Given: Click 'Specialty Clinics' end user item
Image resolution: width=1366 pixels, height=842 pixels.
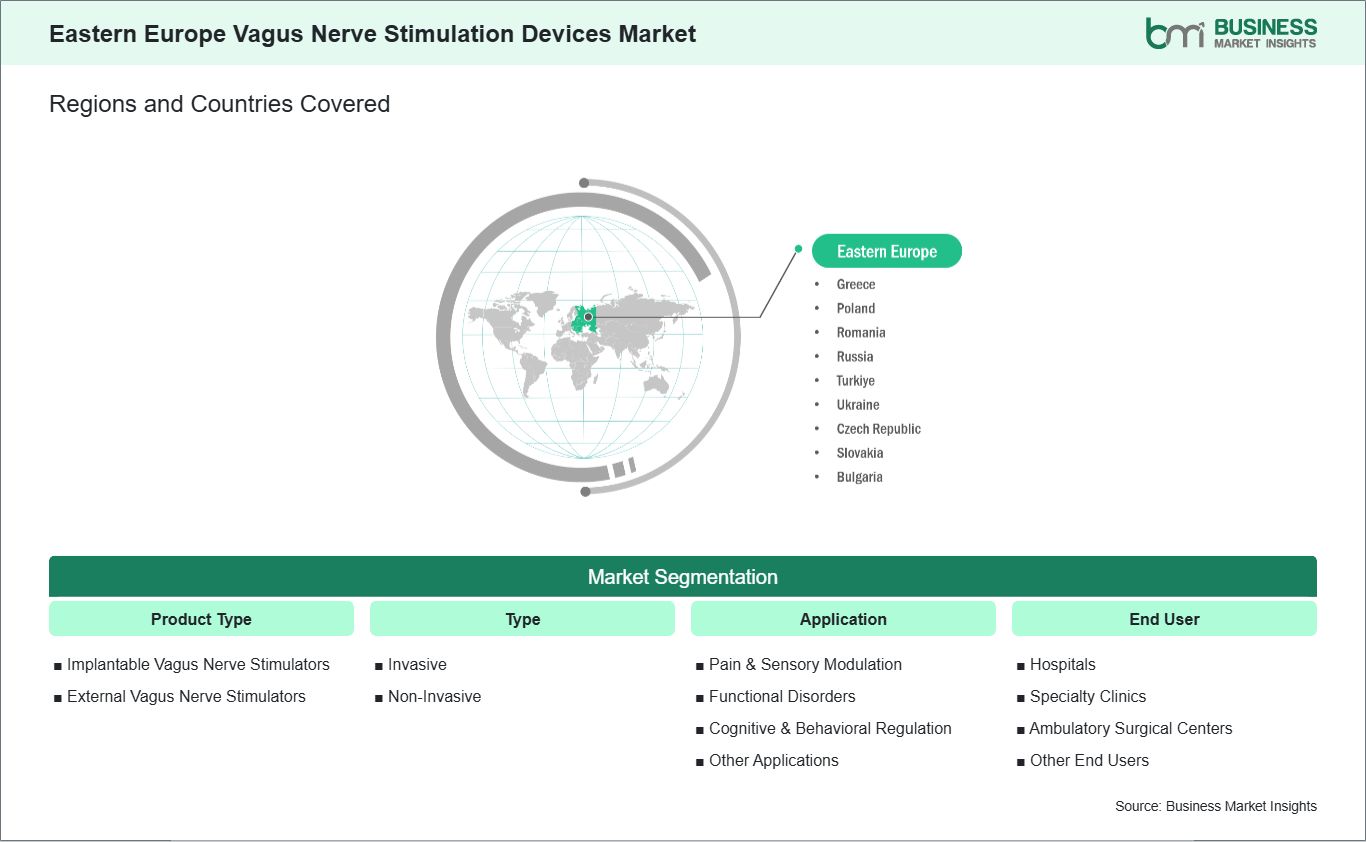Looking at the screenshot, I should point(1088,696).
